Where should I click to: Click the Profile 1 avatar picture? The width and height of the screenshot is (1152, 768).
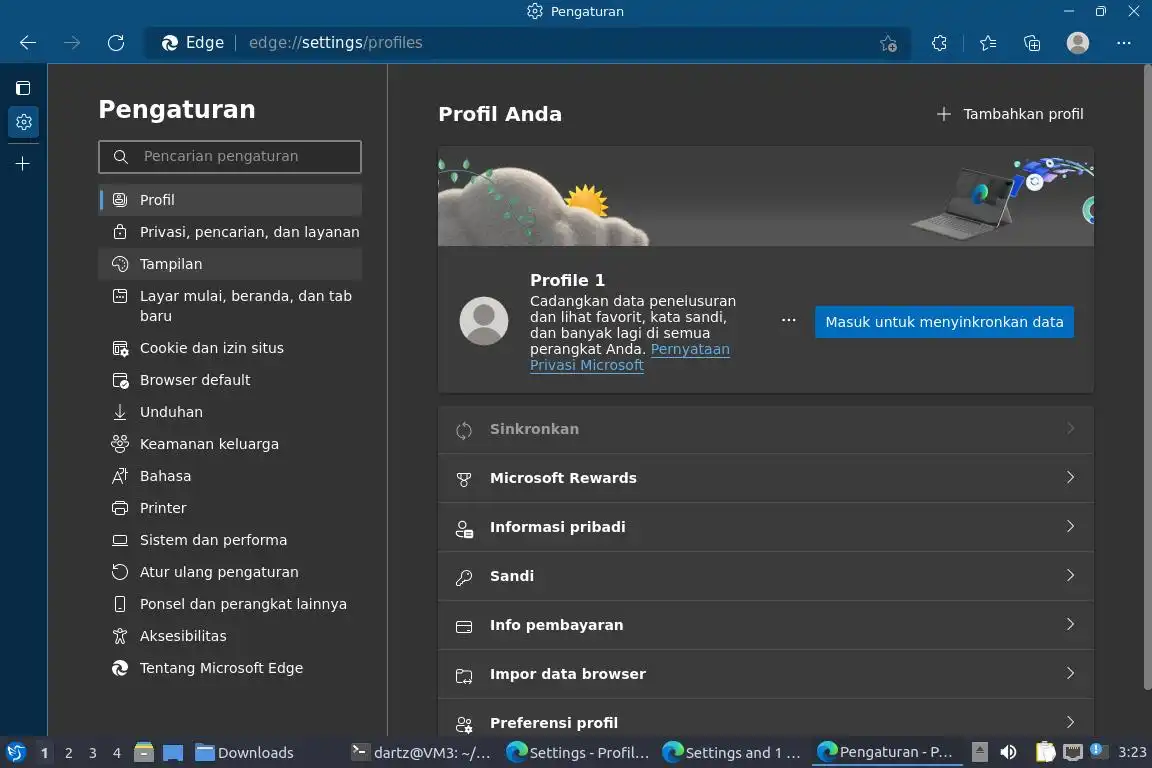483,321
